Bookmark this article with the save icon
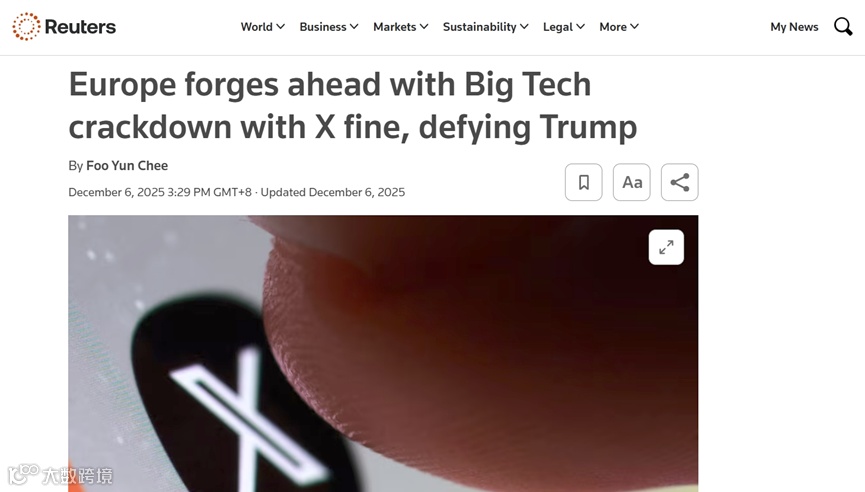The image size is (865, 492). point(584,182)
